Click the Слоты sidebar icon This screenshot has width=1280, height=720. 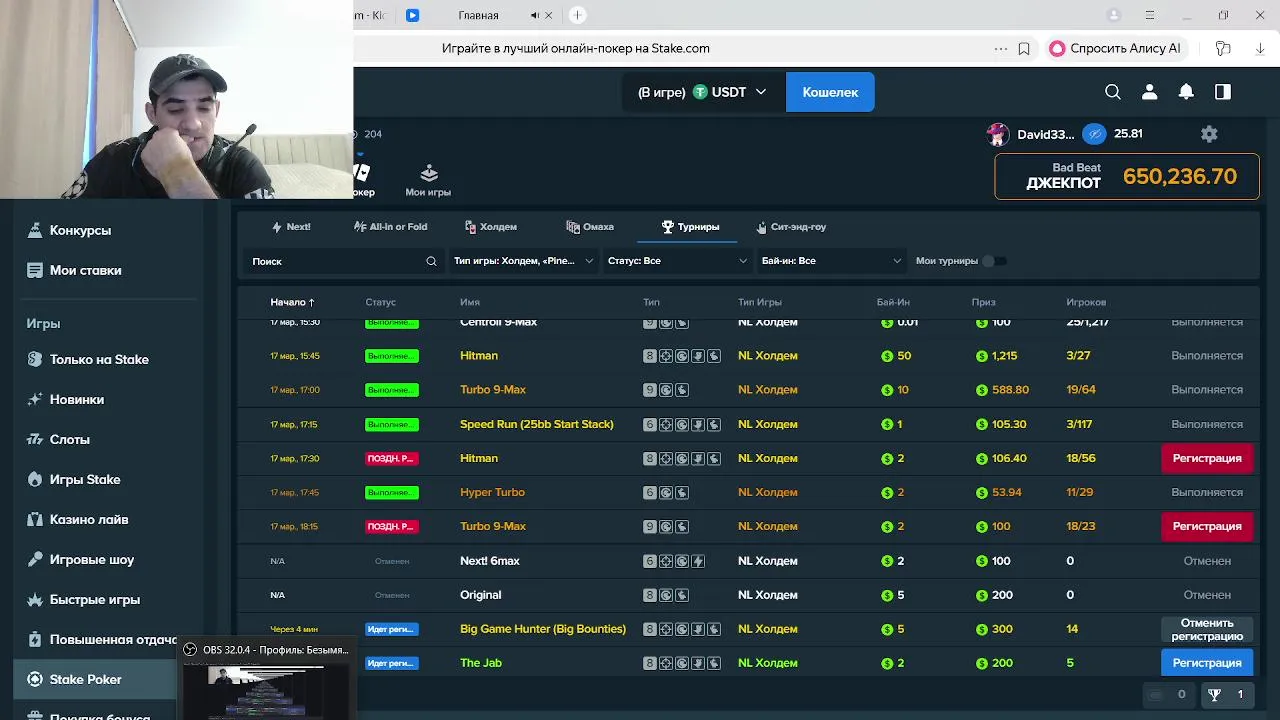[x=35, y=439]
